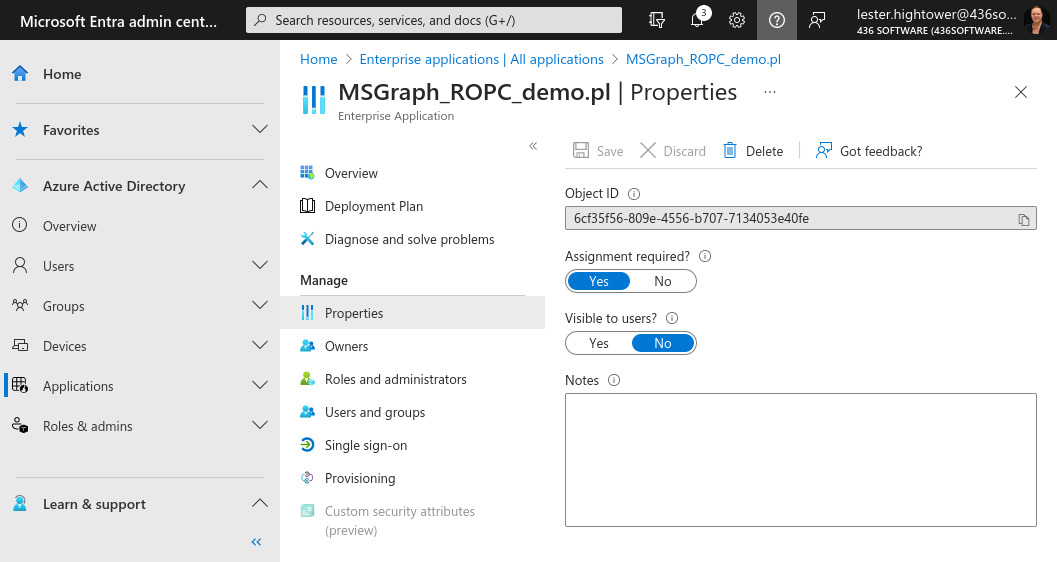Image resolution: width=1057 pixels, height=562 pixels.
Task: Click the Azure Active Directory diamond icon
Action: coord(20,185)
